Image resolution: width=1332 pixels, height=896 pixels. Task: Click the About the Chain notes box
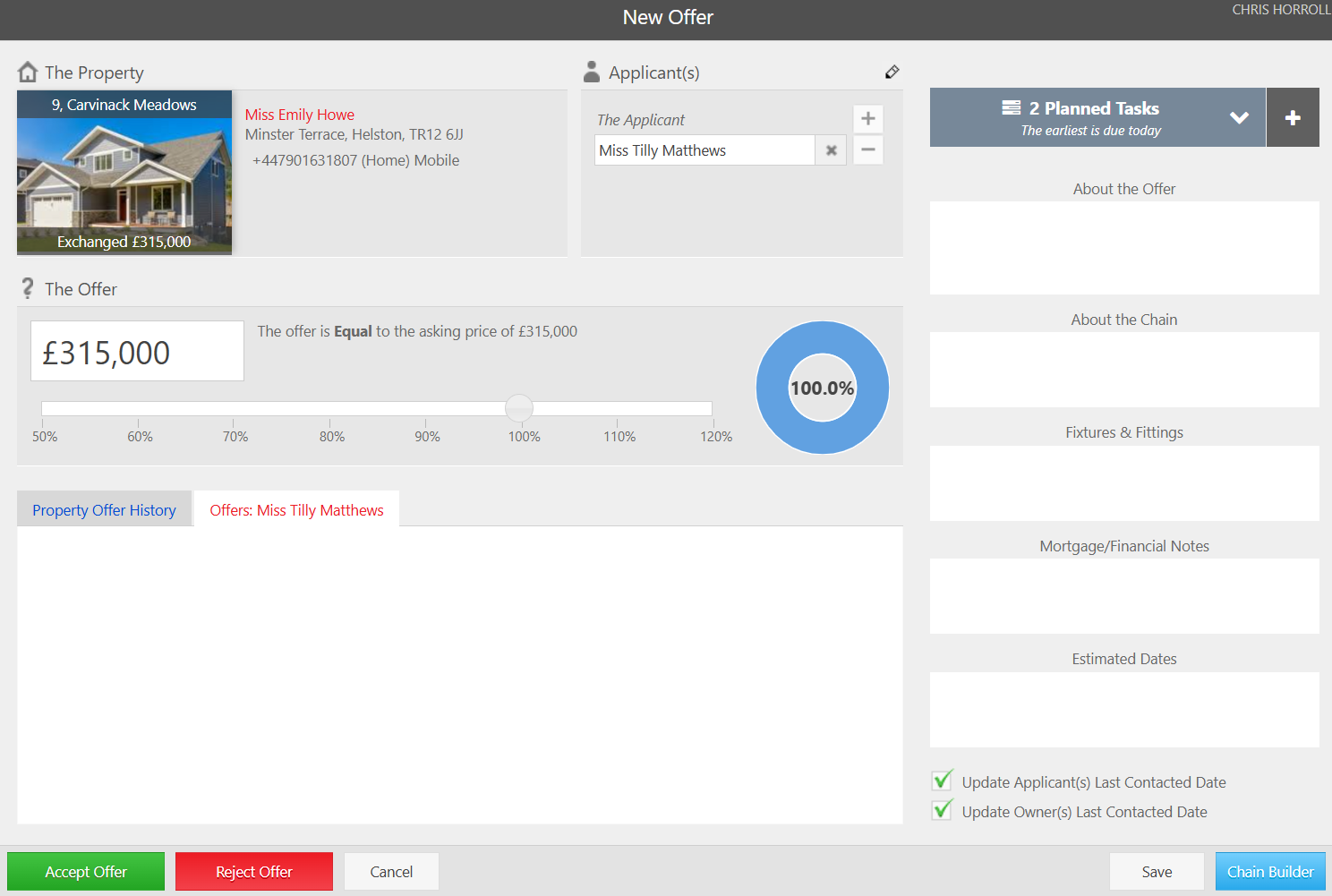tap(1124, 370)
